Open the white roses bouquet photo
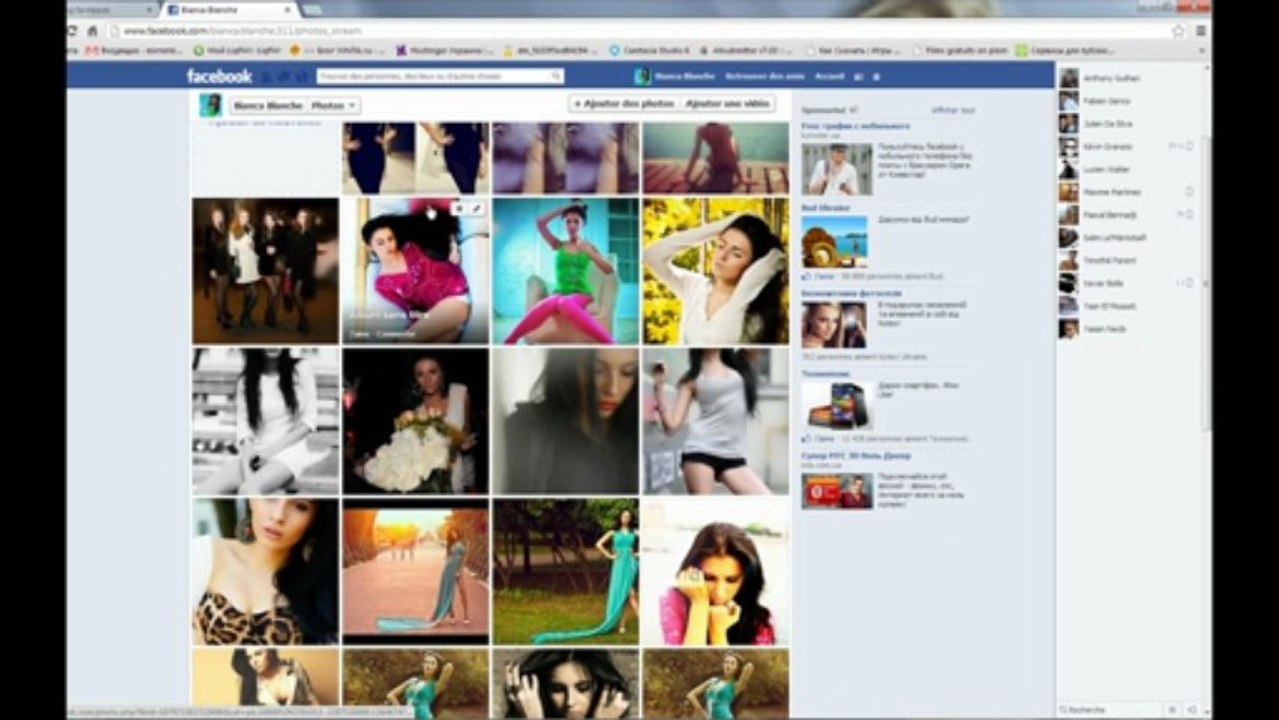This screenshot has height=720, width=1279. click(x=415, y=421)
